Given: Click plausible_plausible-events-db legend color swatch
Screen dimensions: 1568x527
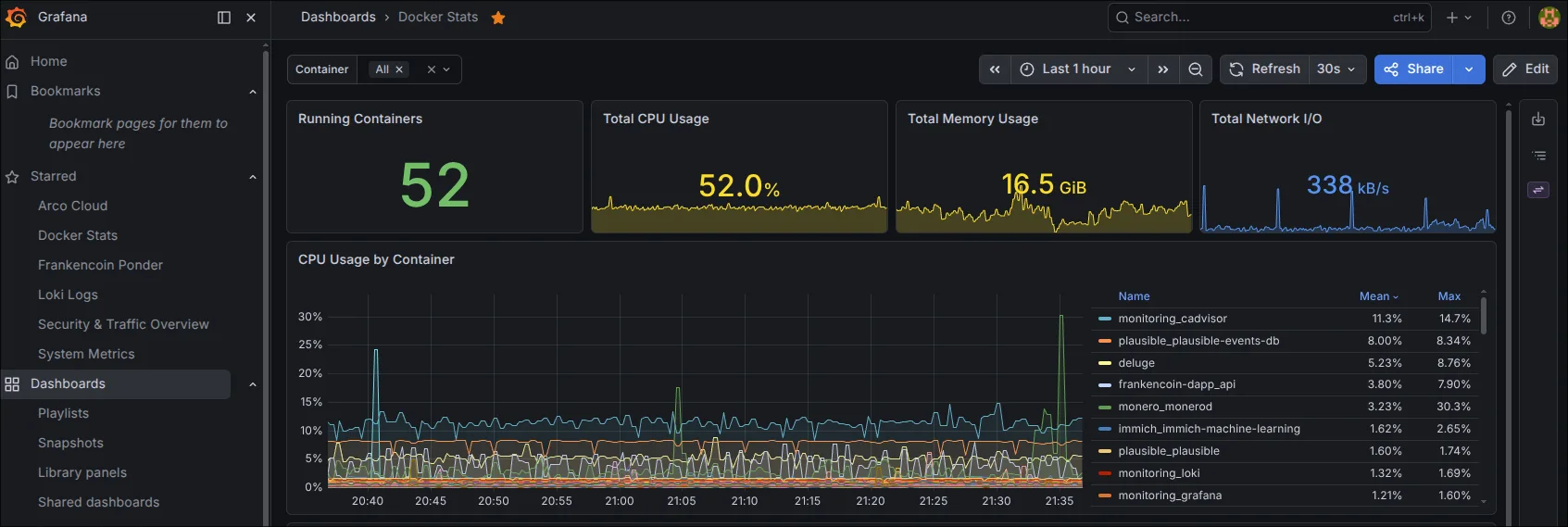Looking at the screenshot, I should [x=1105, y=341].
